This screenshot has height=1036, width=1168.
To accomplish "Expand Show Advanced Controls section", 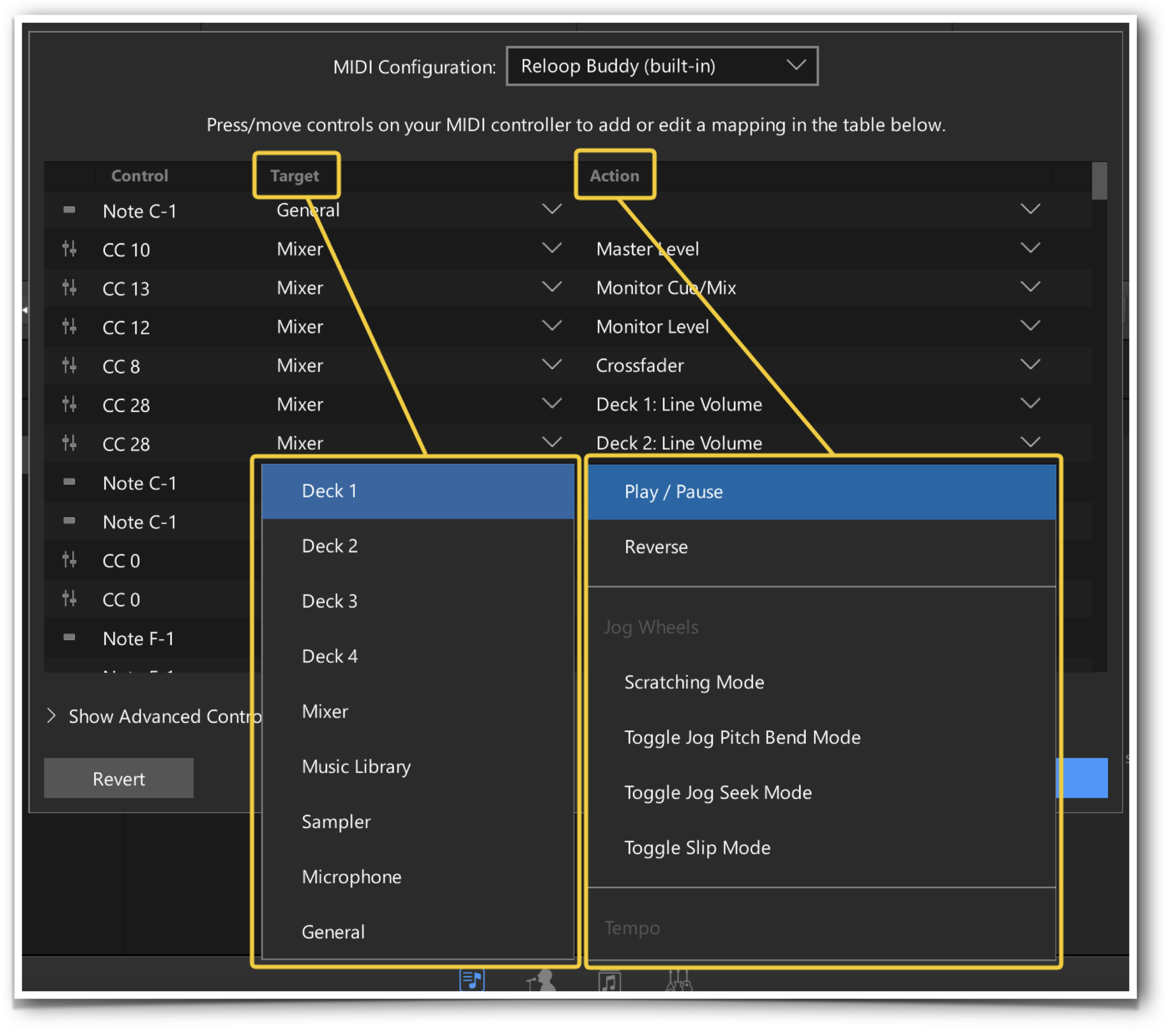I will 51,716.
